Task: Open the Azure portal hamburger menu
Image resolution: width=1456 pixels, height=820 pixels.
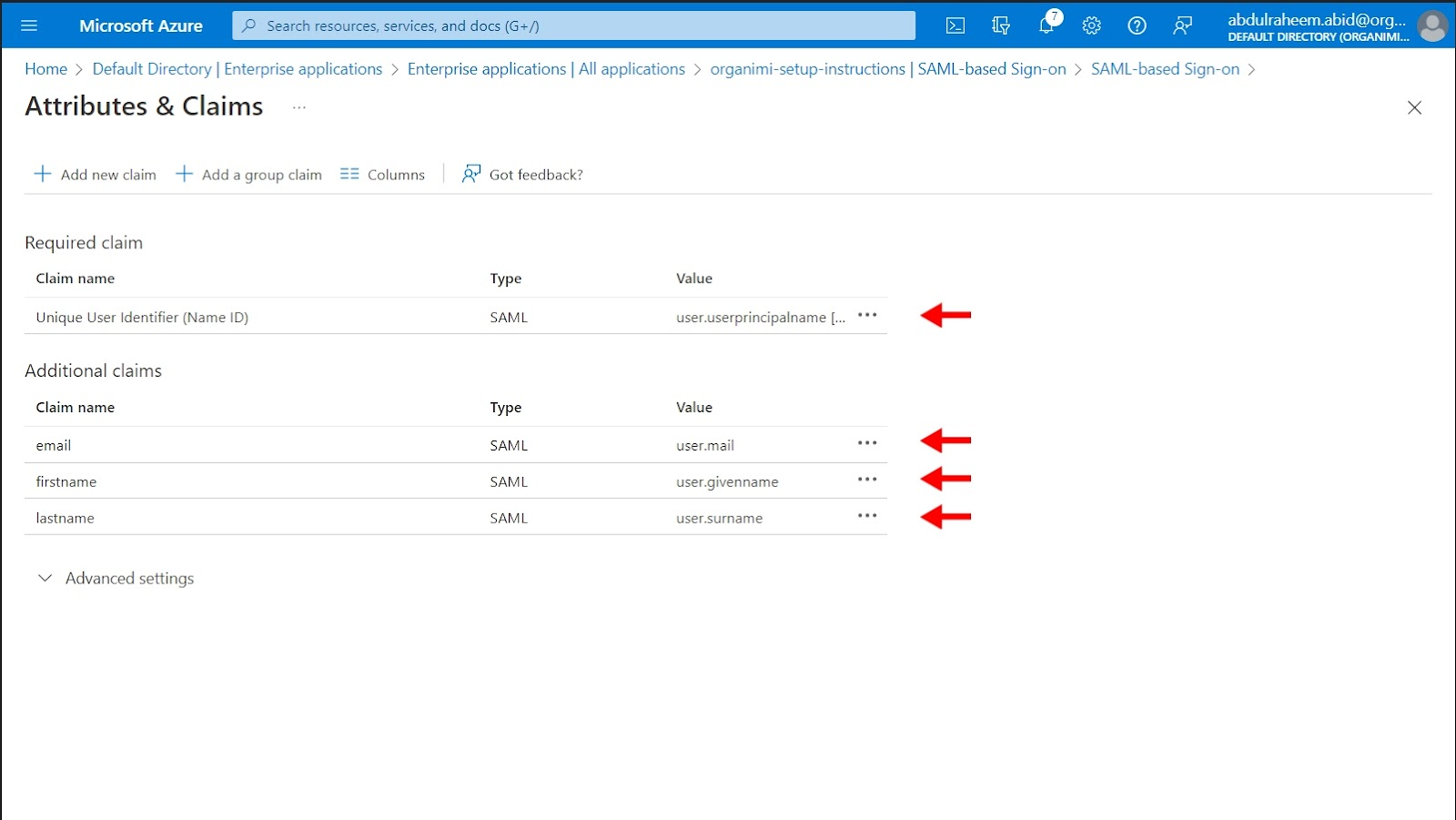Action: tap(29, 25)
